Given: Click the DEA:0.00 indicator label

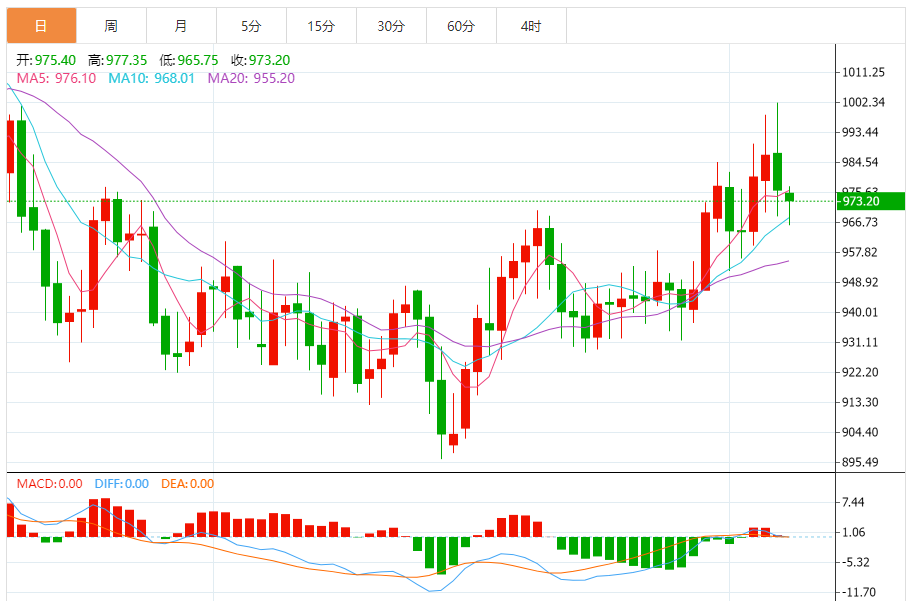Looking at the screenshot, I should (187, 484).
